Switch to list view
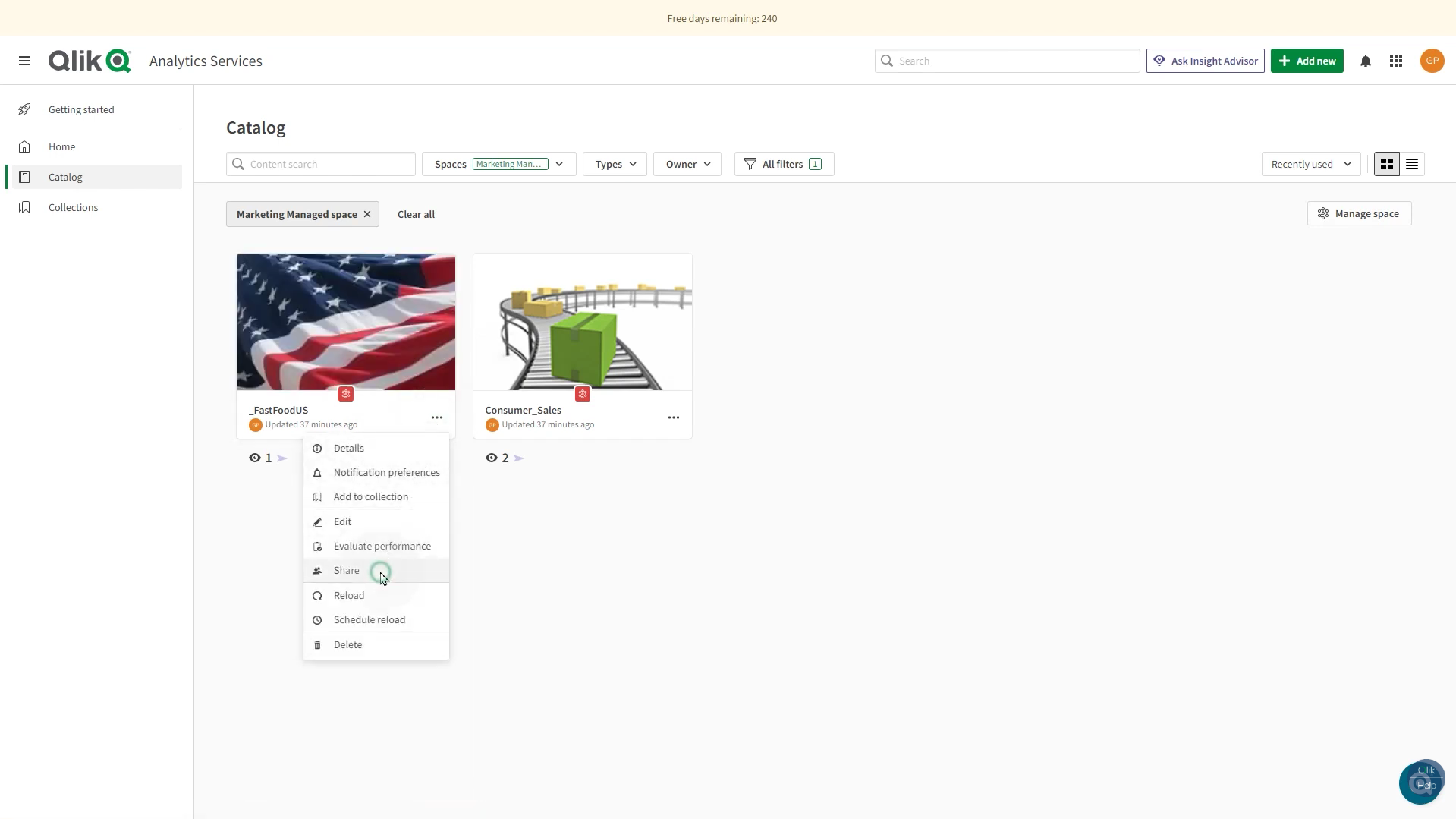 click(1412, 164)
